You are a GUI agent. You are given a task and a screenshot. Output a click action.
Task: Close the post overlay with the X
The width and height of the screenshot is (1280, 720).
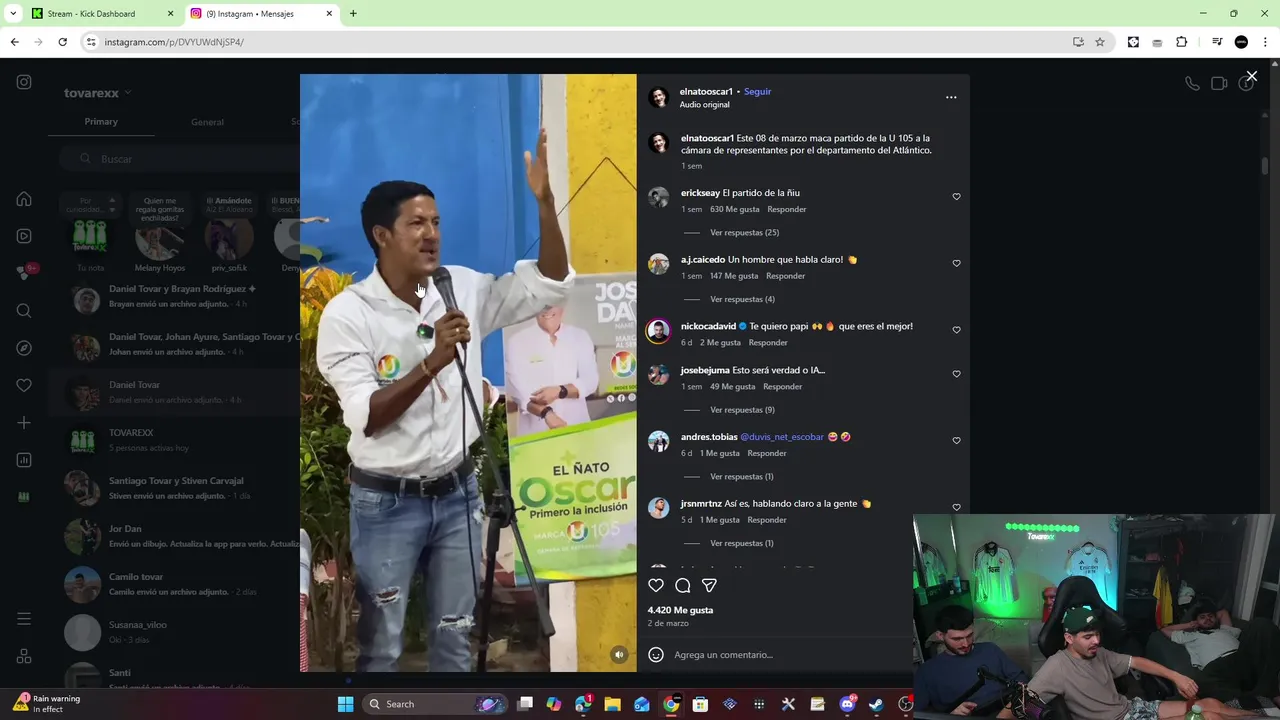click(x=1251, y=76)
